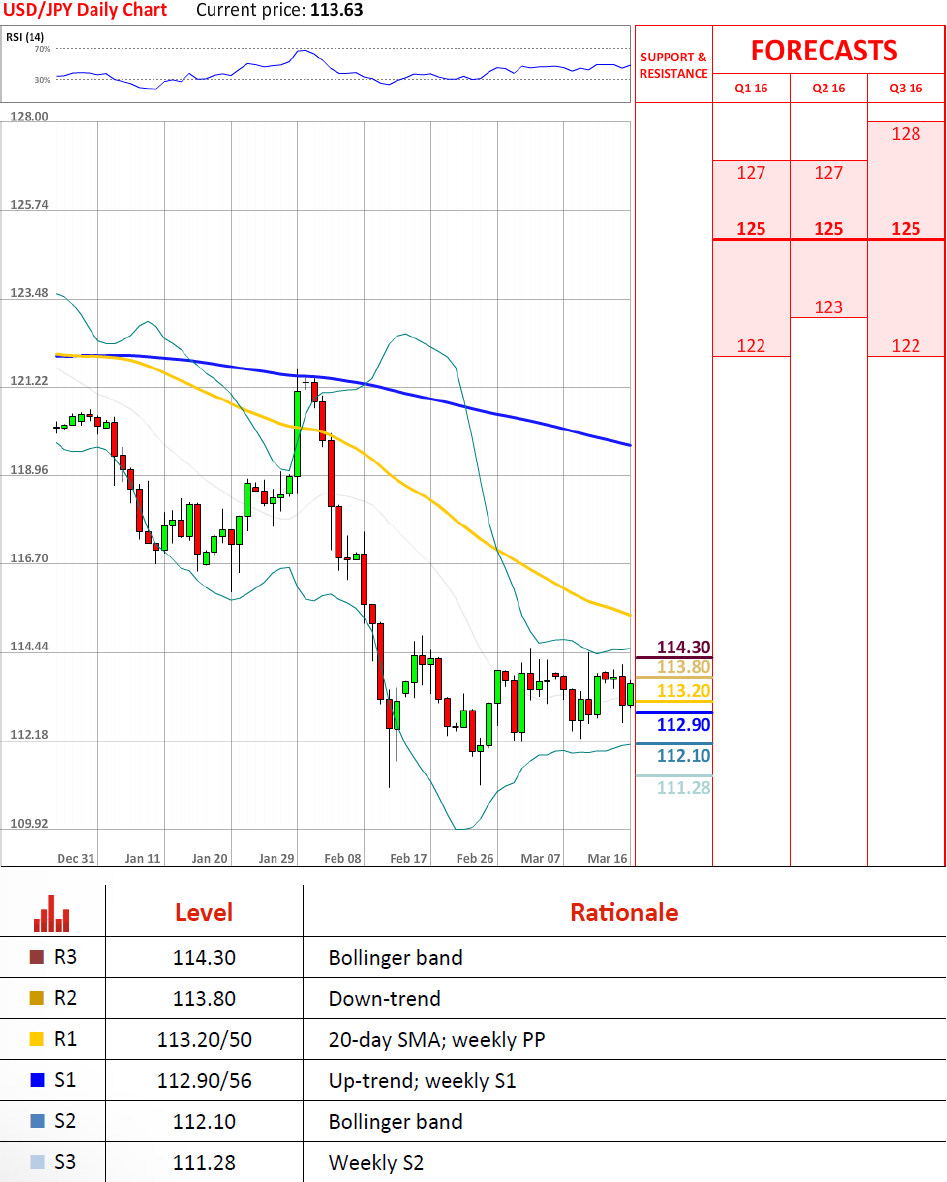
Task: Click the Mar 16 date label
Action: (607, 859)
